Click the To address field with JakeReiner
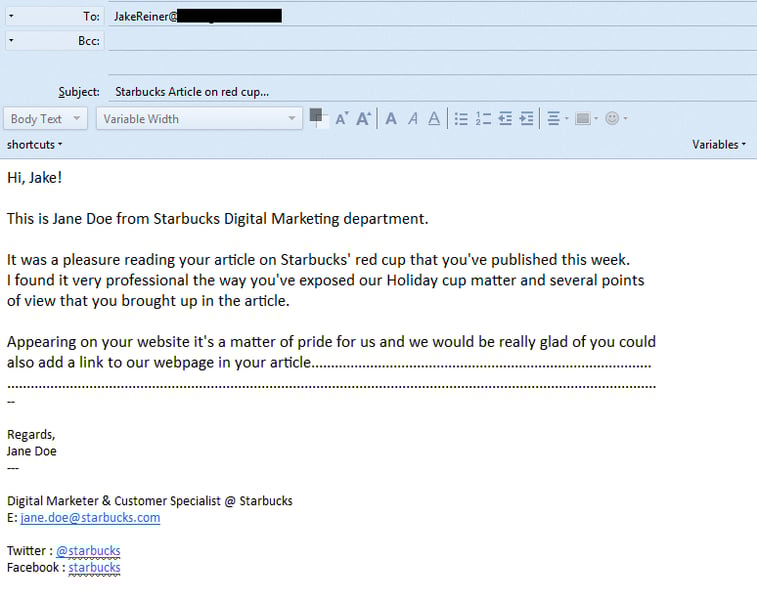 (x=432, y=16)
